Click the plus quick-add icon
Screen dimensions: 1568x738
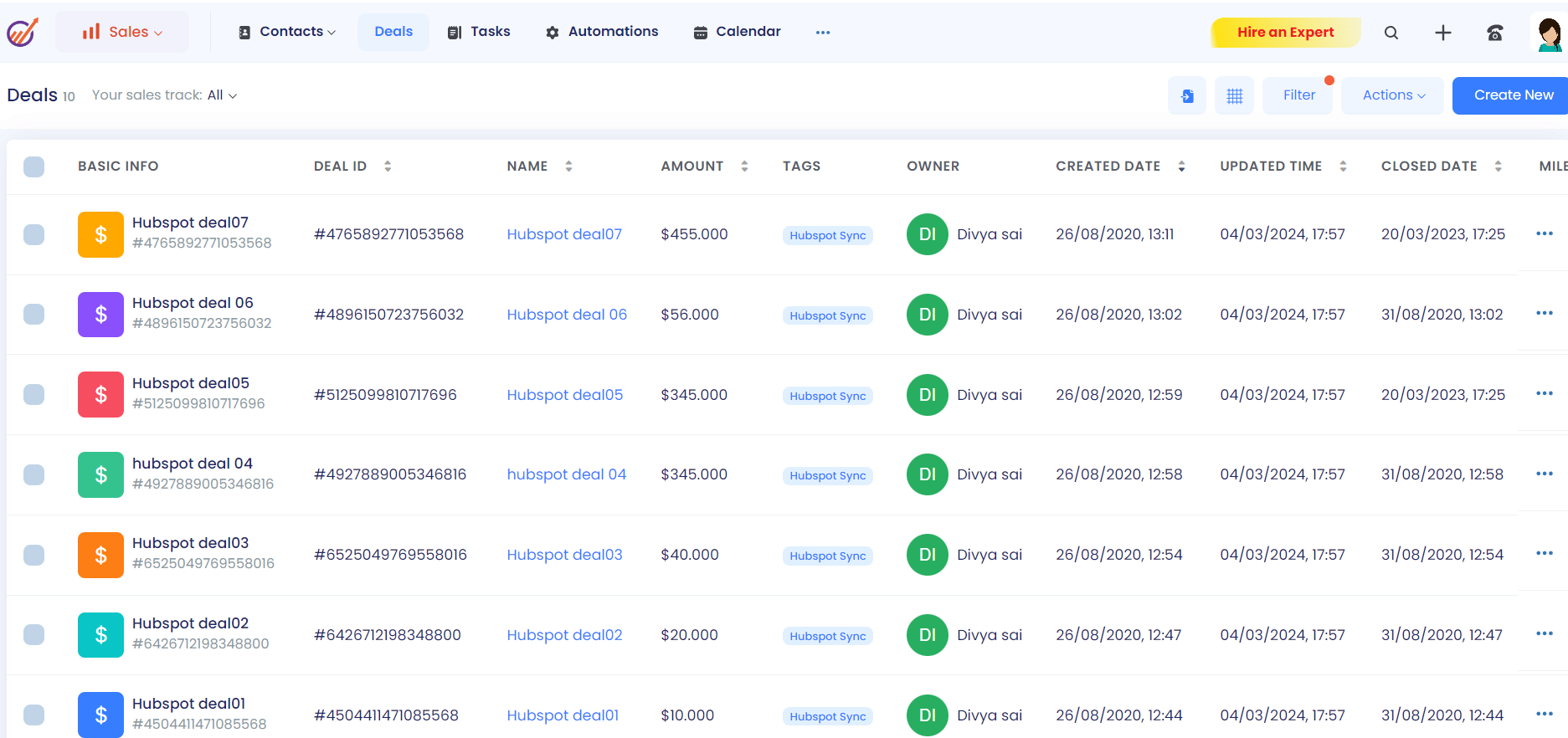(x=1442, y=33)
